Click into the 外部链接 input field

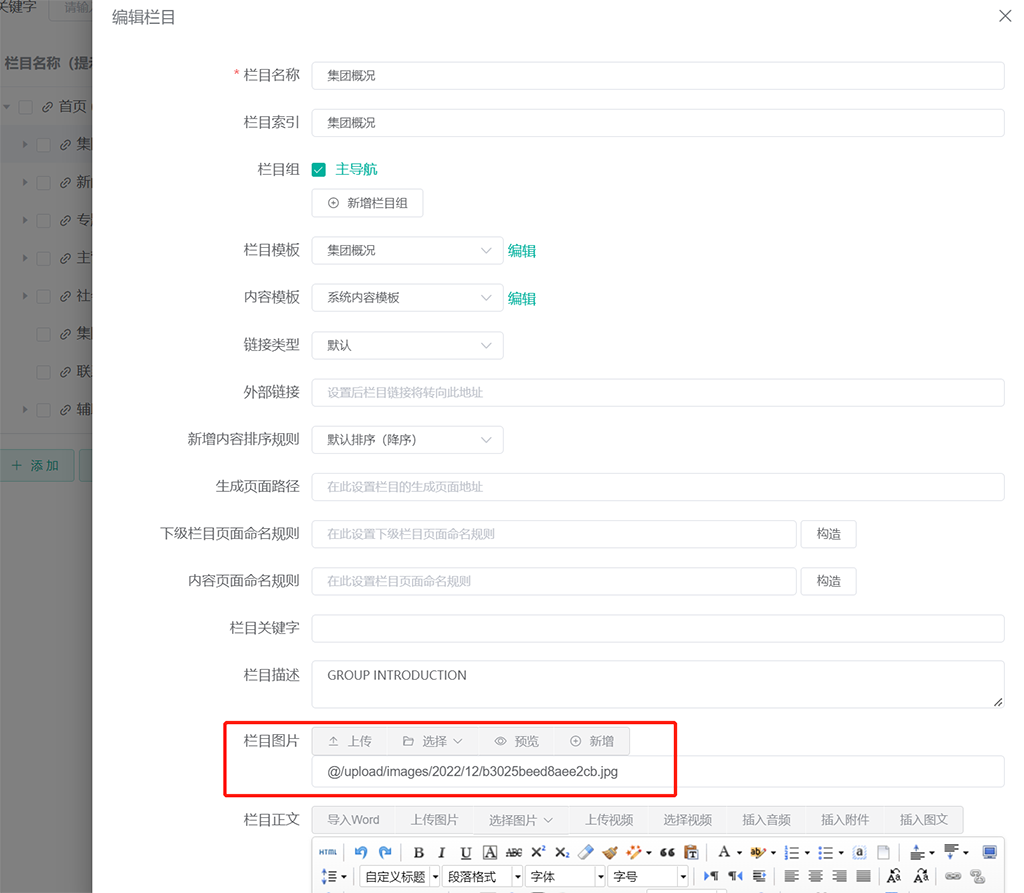tap(657, 393)
